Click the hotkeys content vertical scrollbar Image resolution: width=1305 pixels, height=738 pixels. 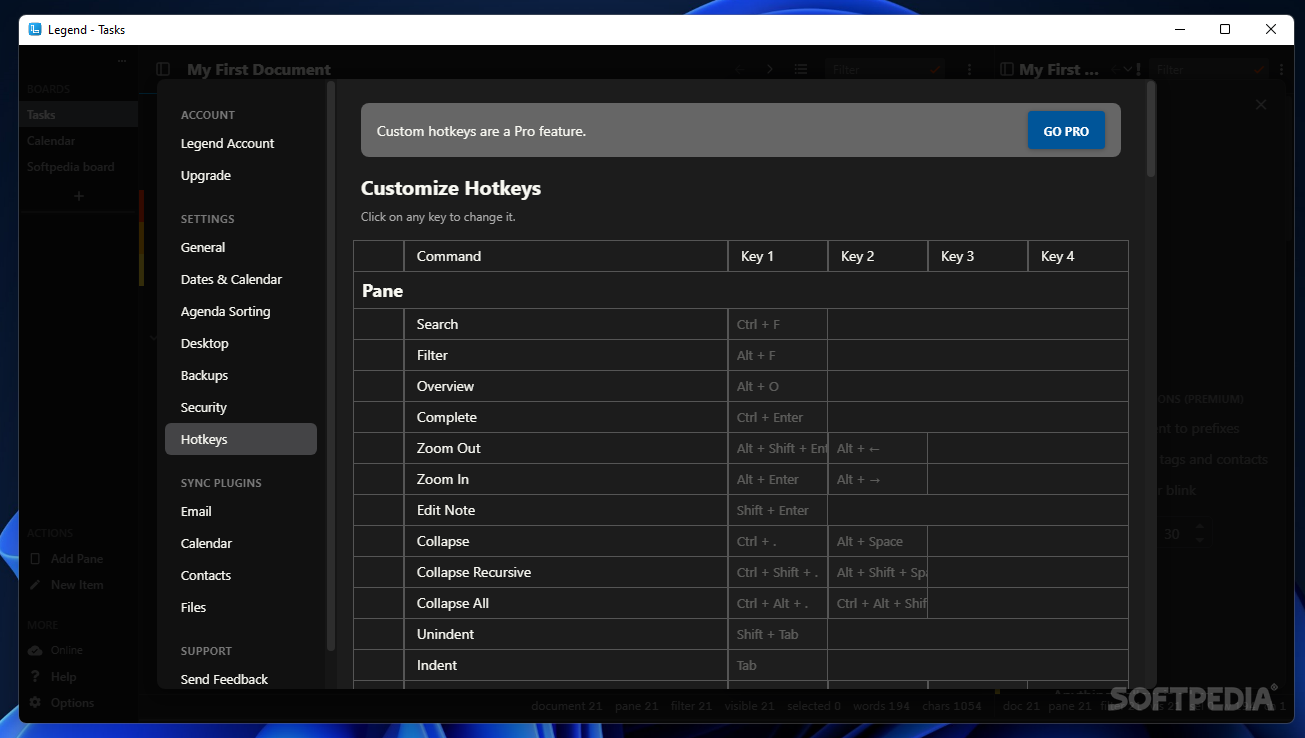pyautogui.click(x=1151, y=130)
